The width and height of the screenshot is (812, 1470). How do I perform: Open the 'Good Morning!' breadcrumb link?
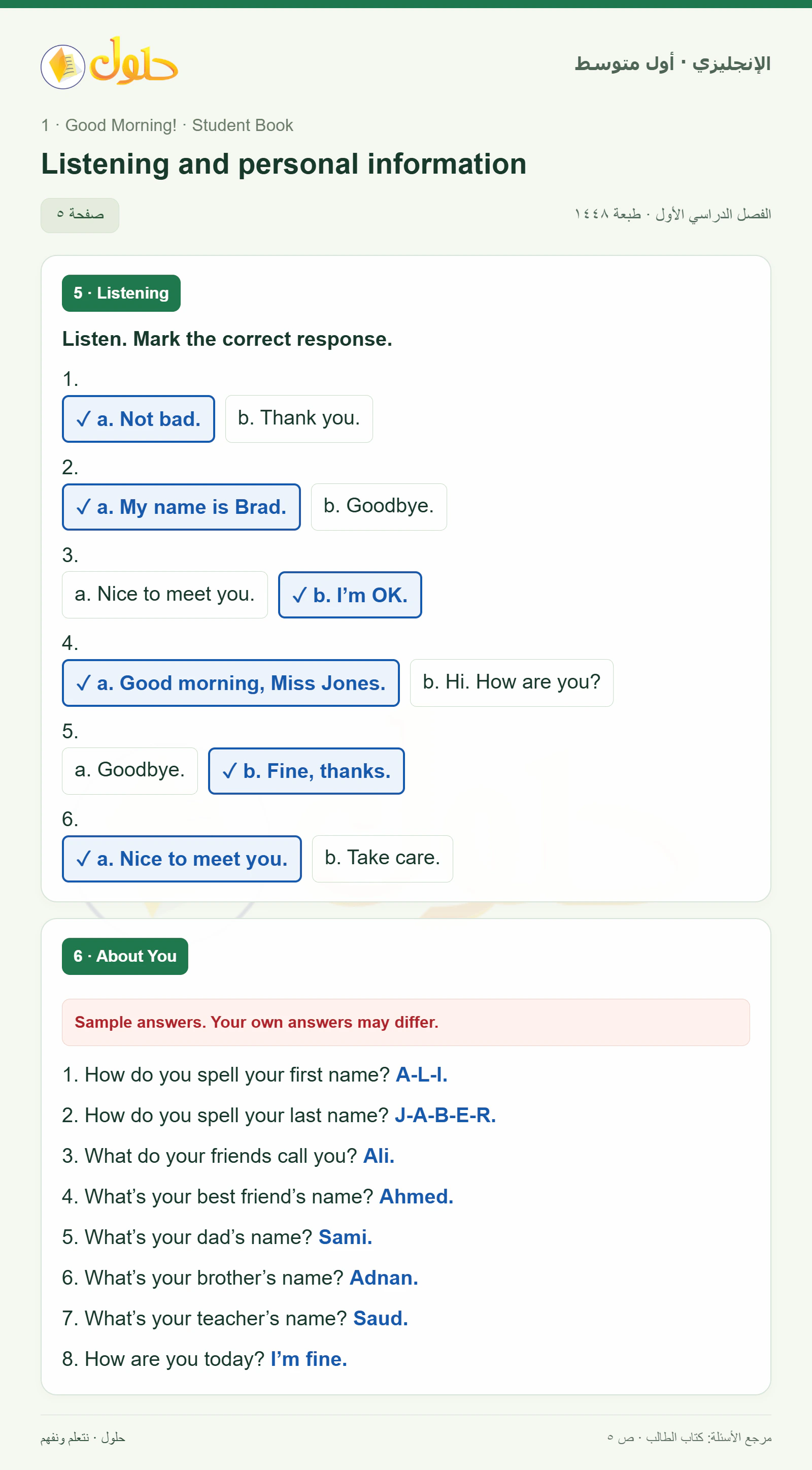point(121,125)
